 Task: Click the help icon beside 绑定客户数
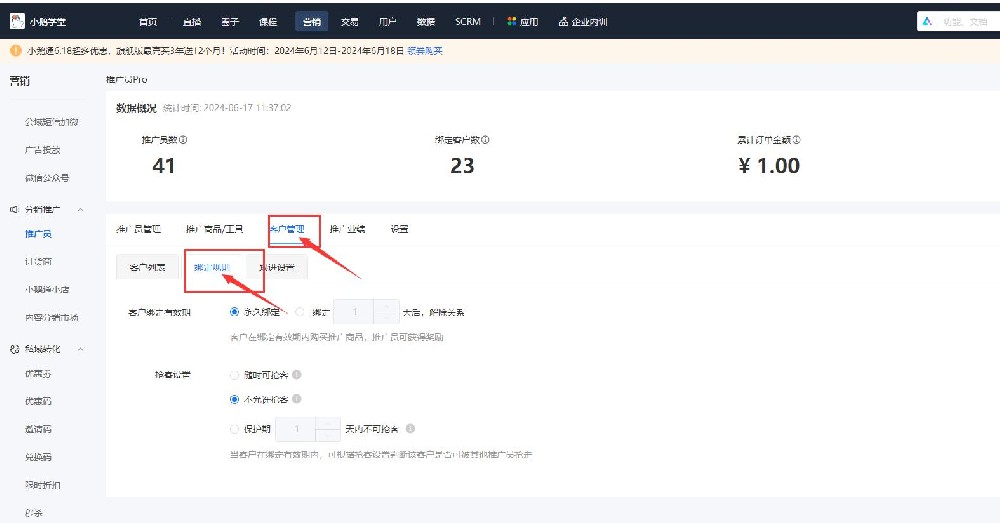pos(485,140)
